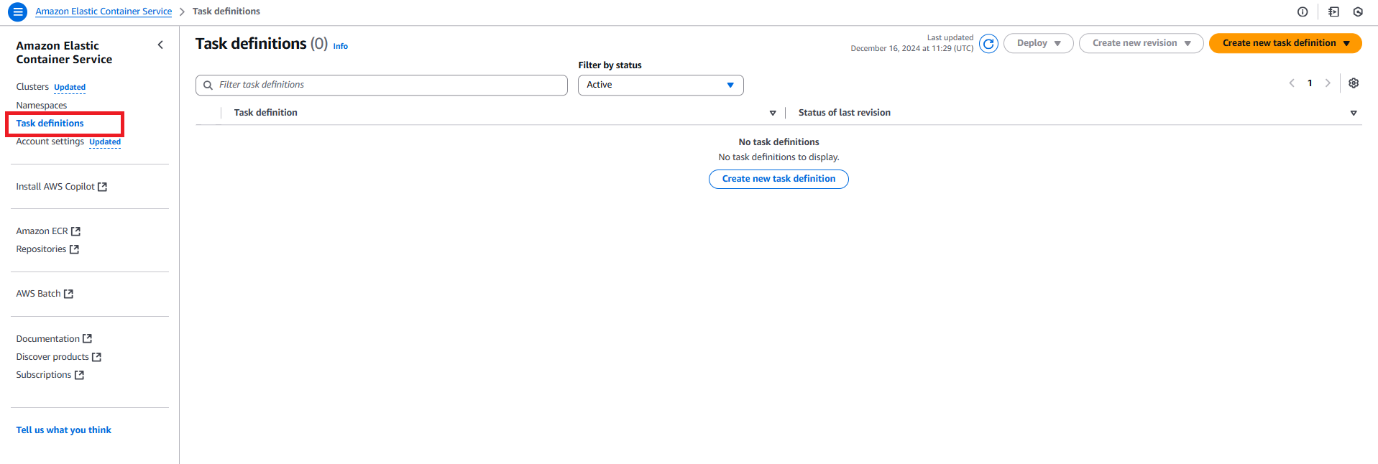Click the Updated badge next to Clusters

pyautogui.click(x=70, y=87)
